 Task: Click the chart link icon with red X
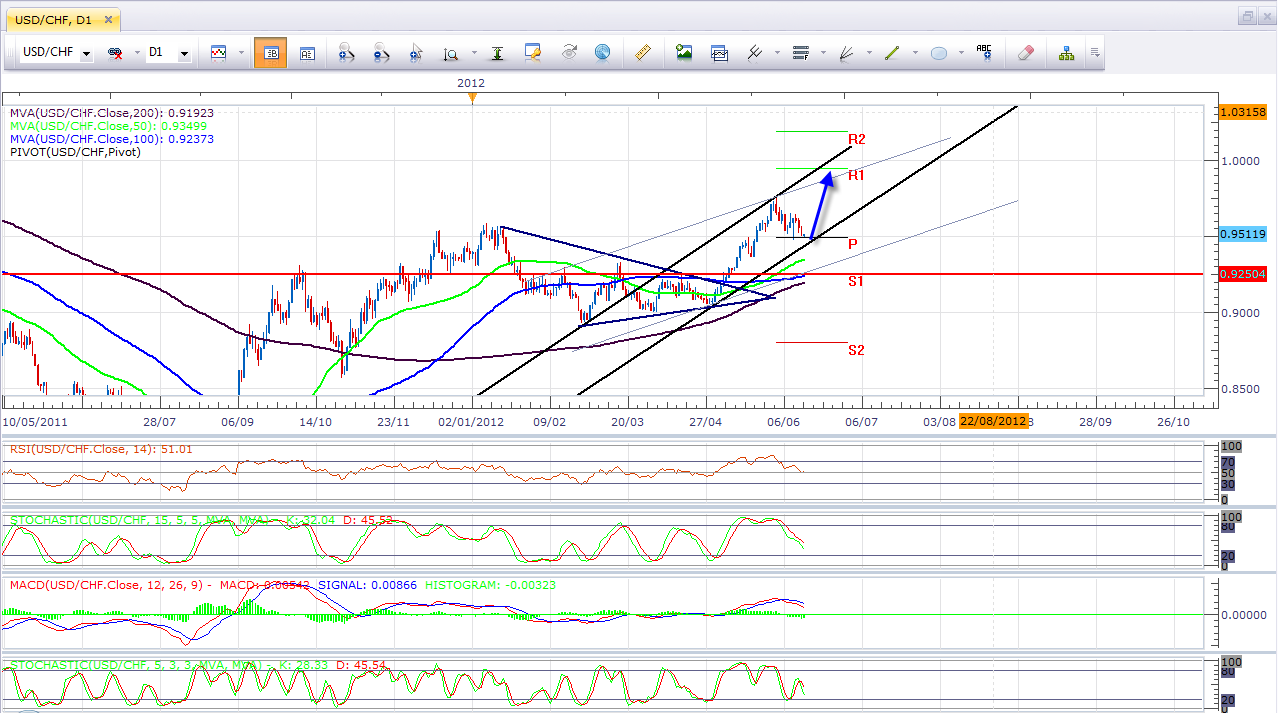click(116, 53)
